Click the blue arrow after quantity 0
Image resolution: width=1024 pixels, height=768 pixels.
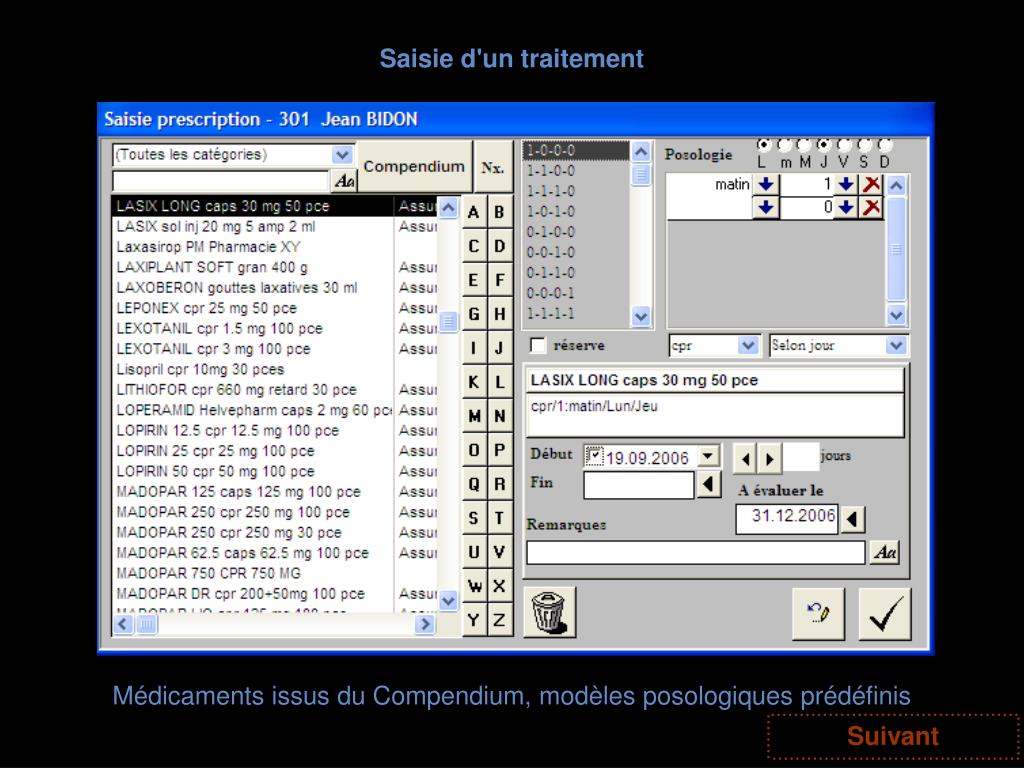pos(846,208)
